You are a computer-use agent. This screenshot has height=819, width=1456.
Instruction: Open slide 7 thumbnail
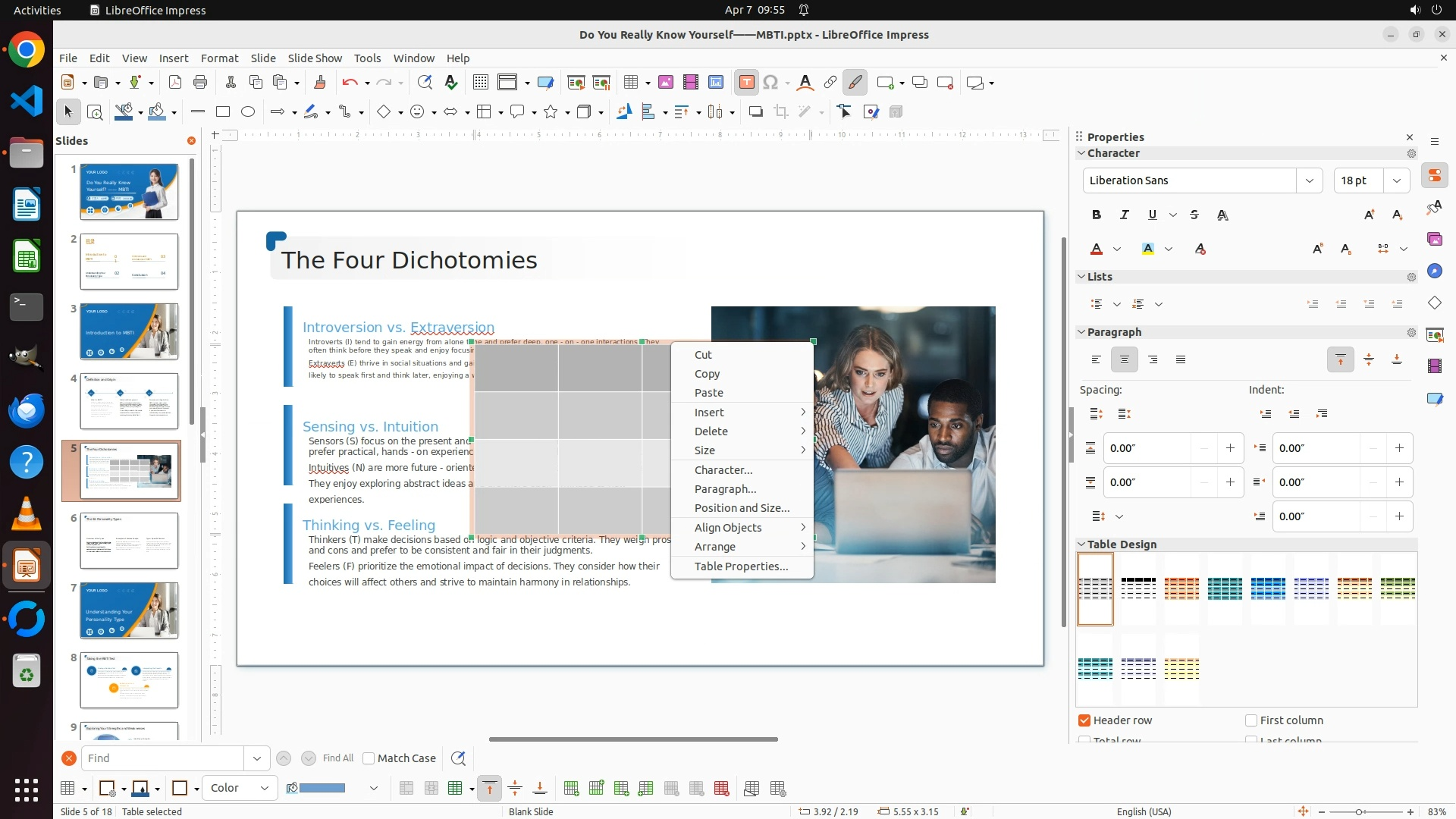129,610
